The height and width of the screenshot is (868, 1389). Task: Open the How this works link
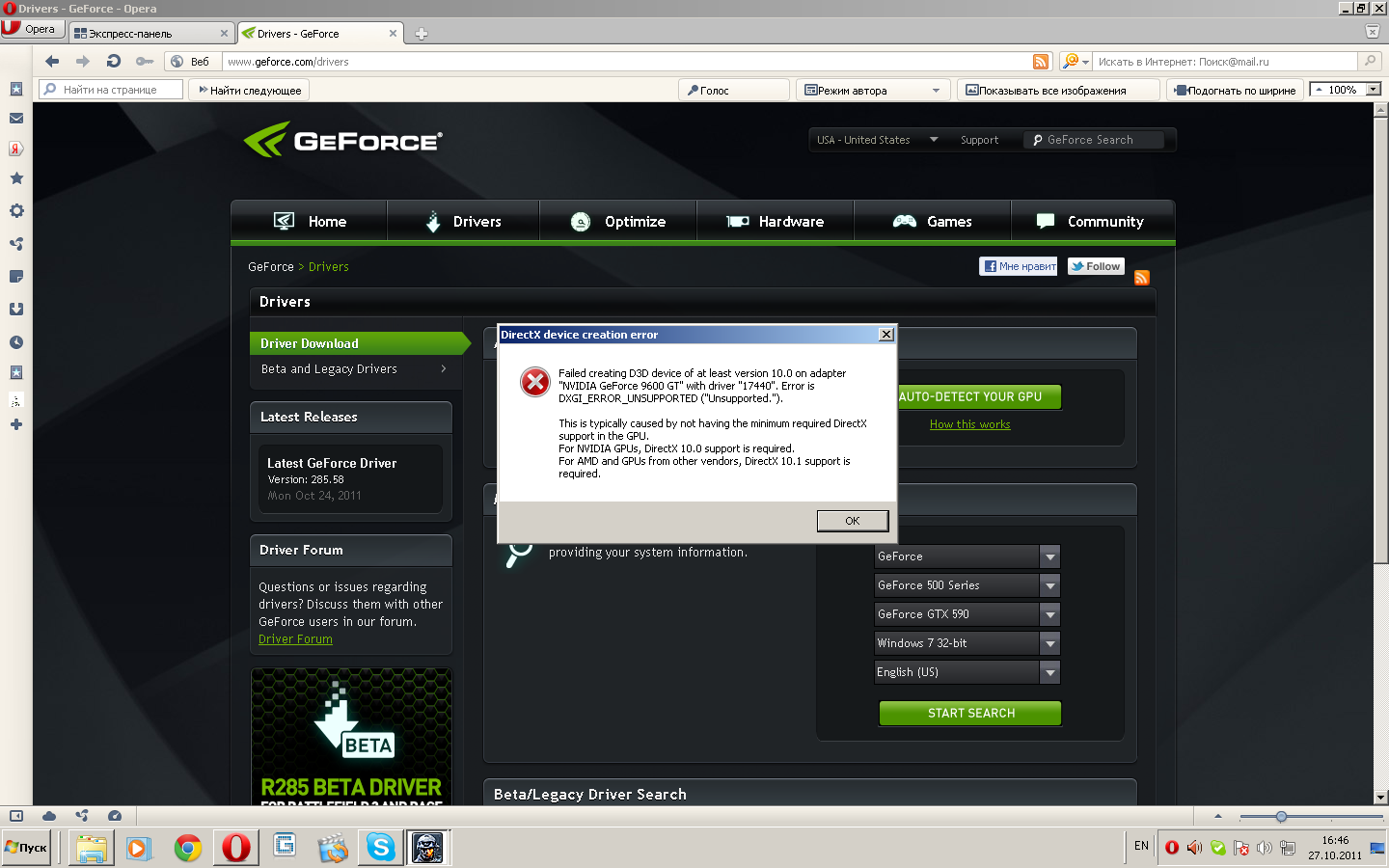pos(970,424)
